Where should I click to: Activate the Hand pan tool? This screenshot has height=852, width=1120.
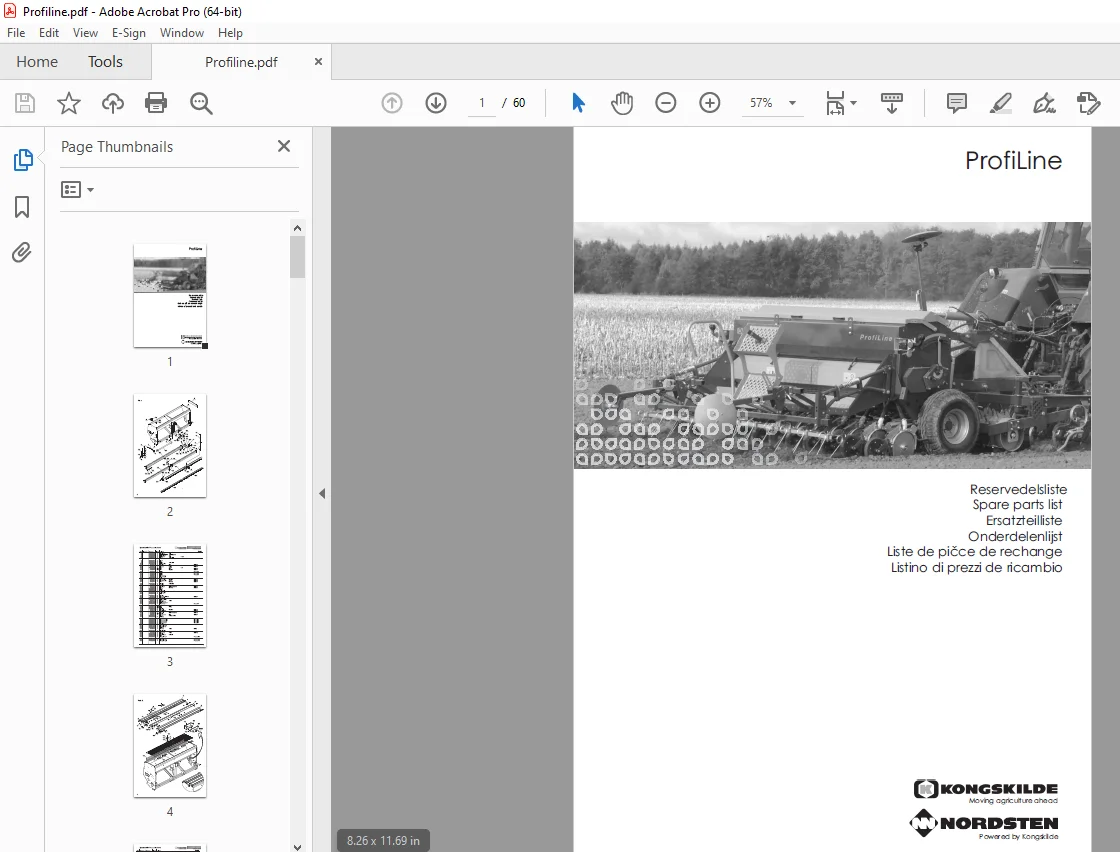click(x=622, y=103)
